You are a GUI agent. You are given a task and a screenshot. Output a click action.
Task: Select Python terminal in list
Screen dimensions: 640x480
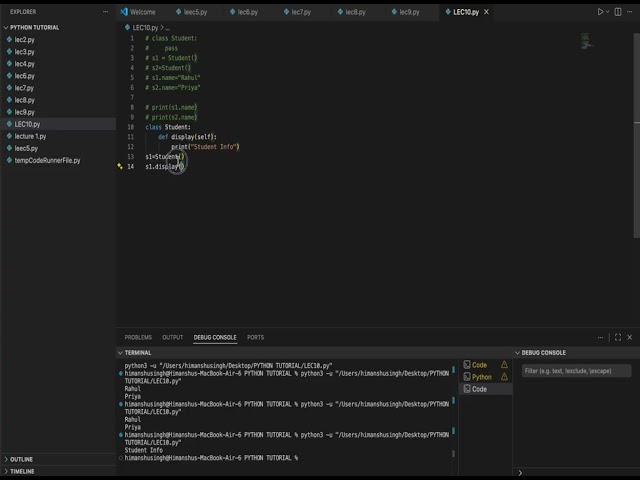(x=482, y=377)
